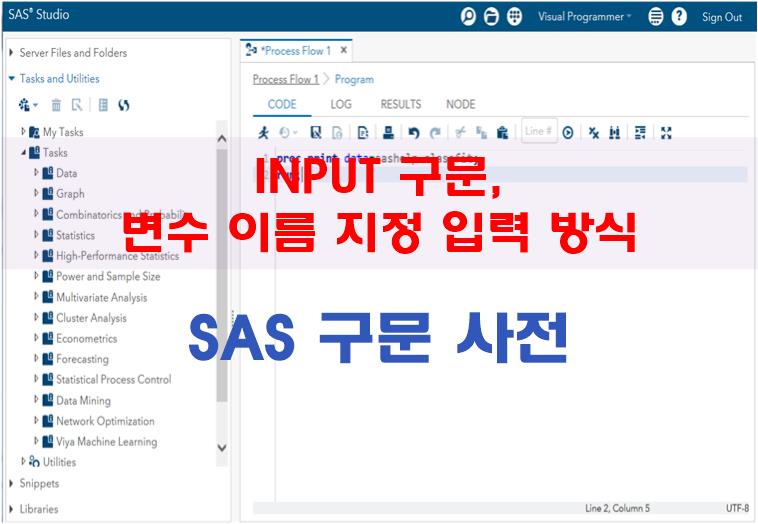The width and height of the screenshot is (758, 524).
Task: Click the Print icon in code toolbar
Action: coord(388,132)
